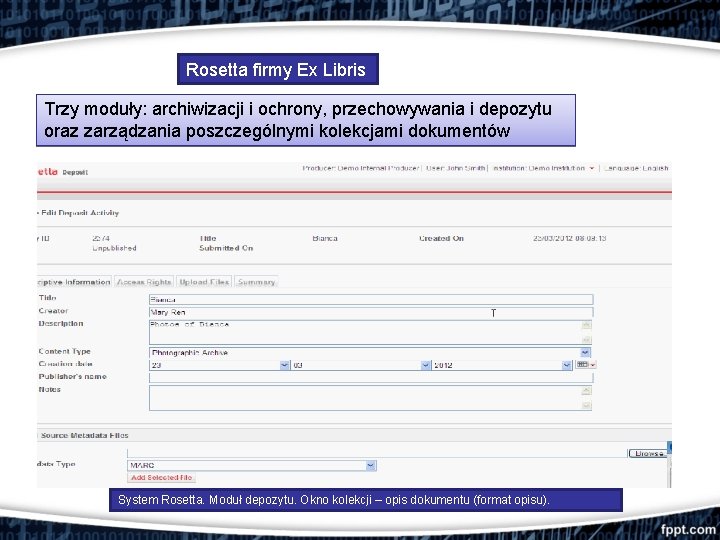720x540 pixels.
Task: Click the Bianca title value in header
Action: (325, 238)
